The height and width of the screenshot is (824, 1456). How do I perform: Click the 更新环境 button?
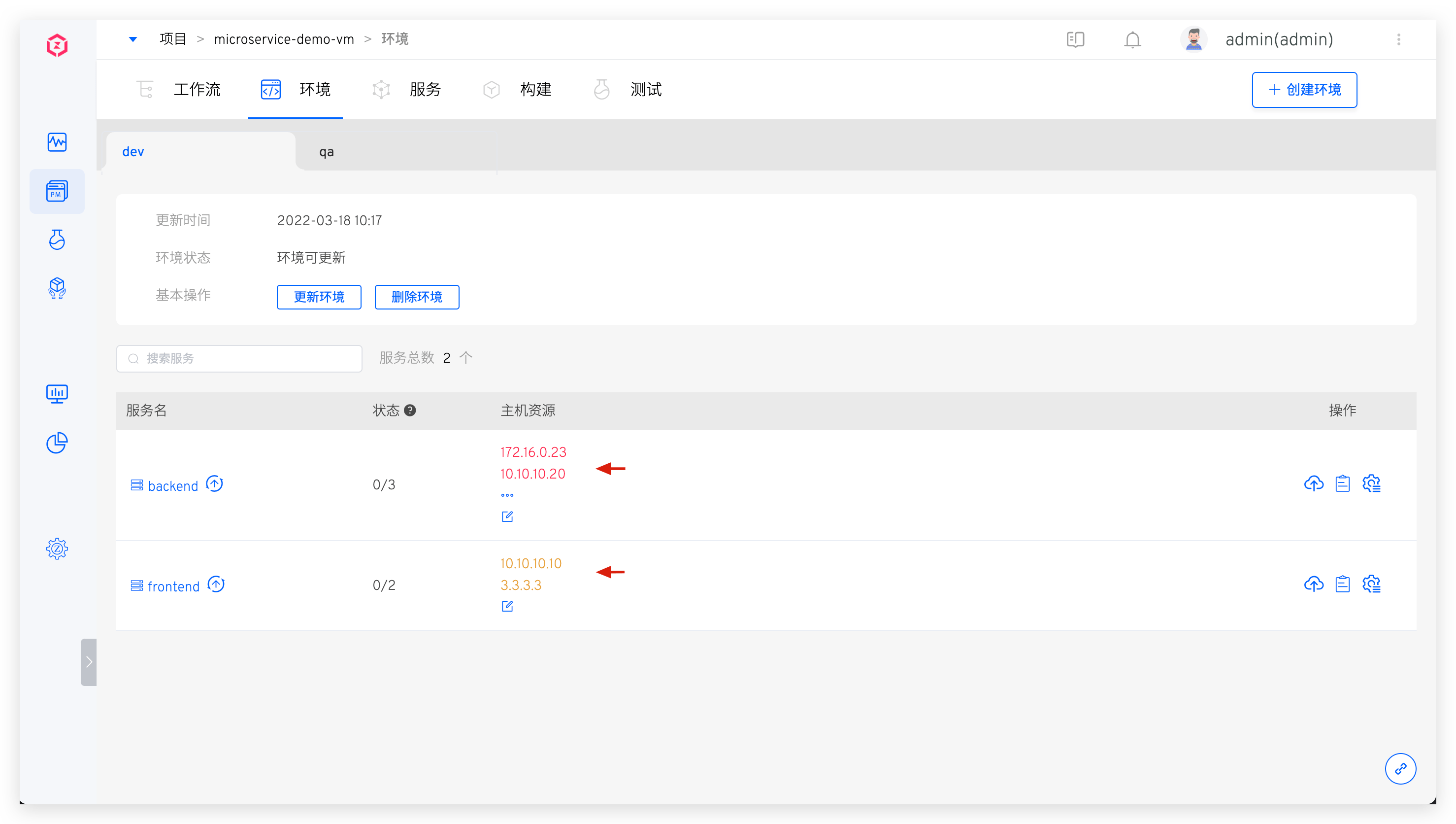click(319, 297)
